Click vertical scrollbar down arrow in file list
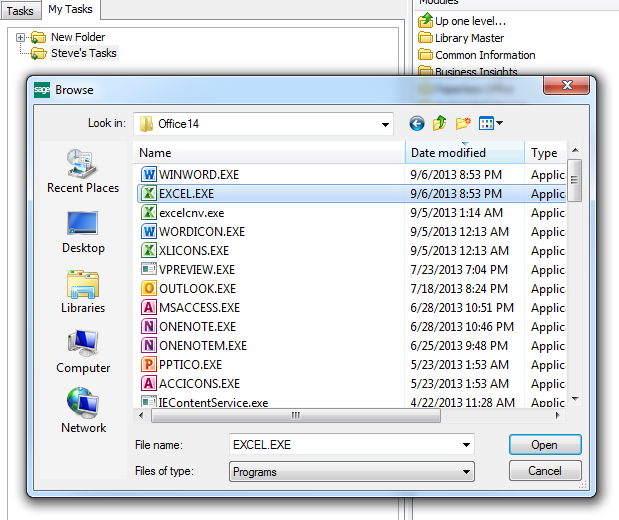Screen dimensions: 619x520 coord(575,399)
